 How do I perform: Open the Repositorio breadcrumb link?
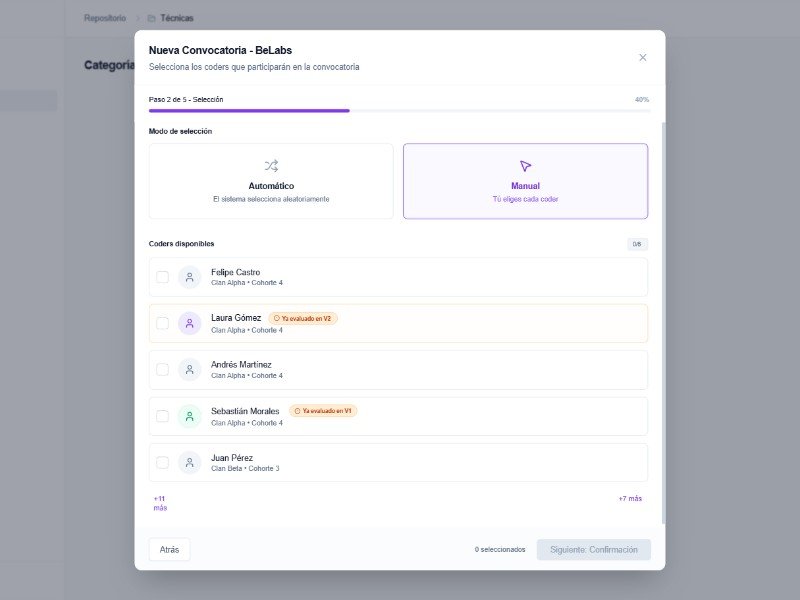[105, 18]
